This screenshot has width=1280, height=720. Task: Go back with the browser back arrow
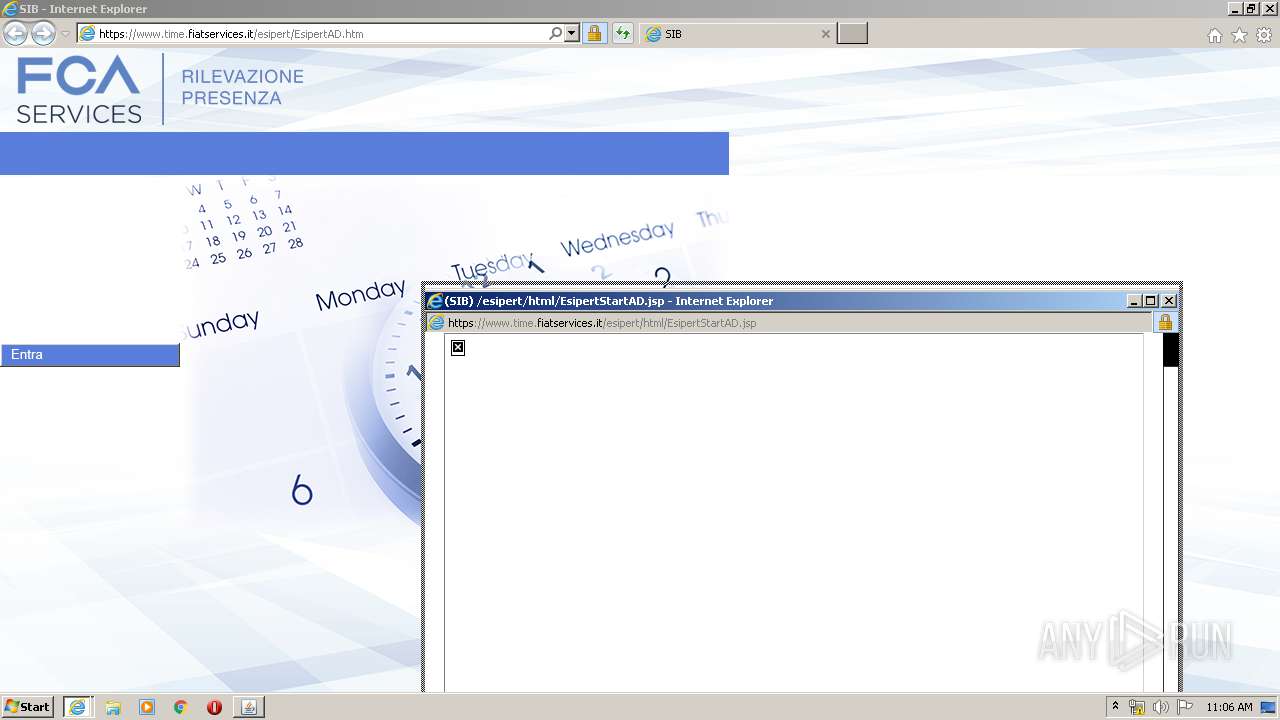click(x=15, y=34)
